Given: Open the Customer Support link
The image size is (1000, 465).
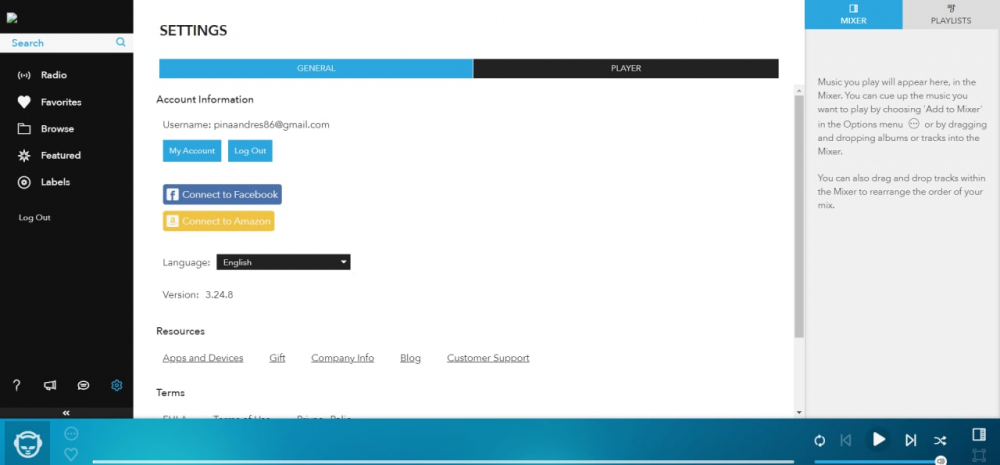Looking at the screenshot, I should [x=488, y=358].
